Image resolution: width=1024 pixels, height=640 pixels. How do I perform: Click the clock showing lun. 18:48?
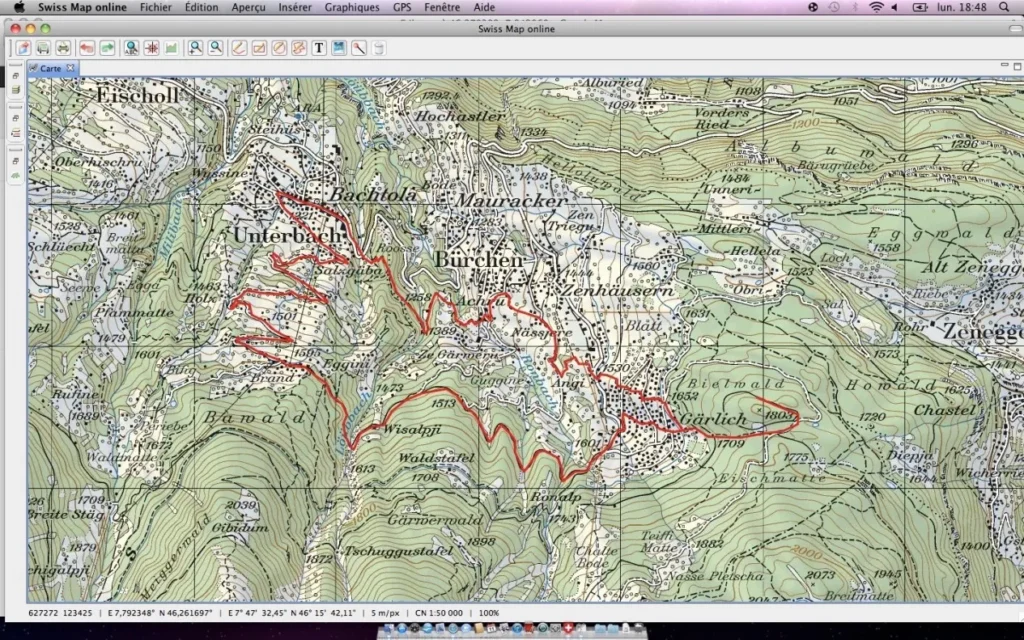961,7
